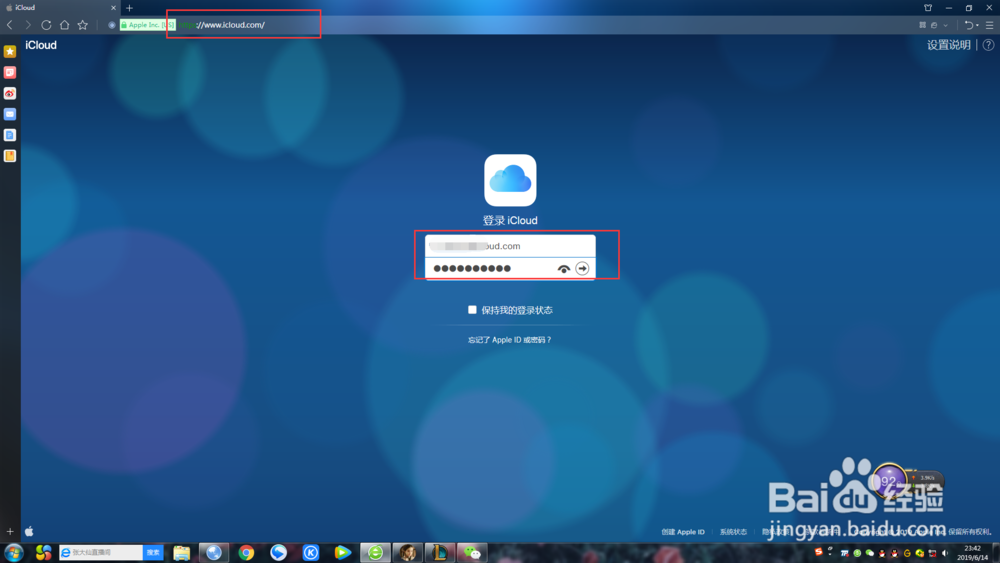This screenshot has width=1000, height=563.
Task: Click the help question mark icon
Action: 989,45
